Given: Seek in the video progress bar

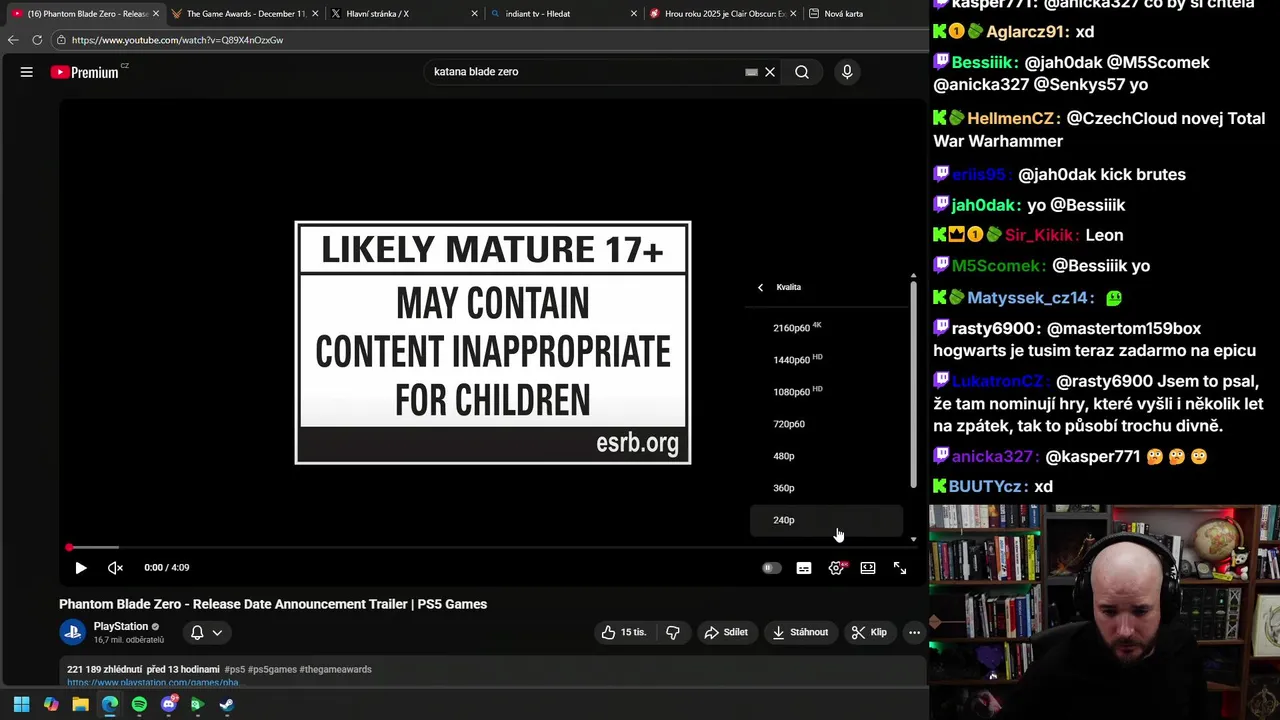Looking at the screenshot, I should 492,547.
